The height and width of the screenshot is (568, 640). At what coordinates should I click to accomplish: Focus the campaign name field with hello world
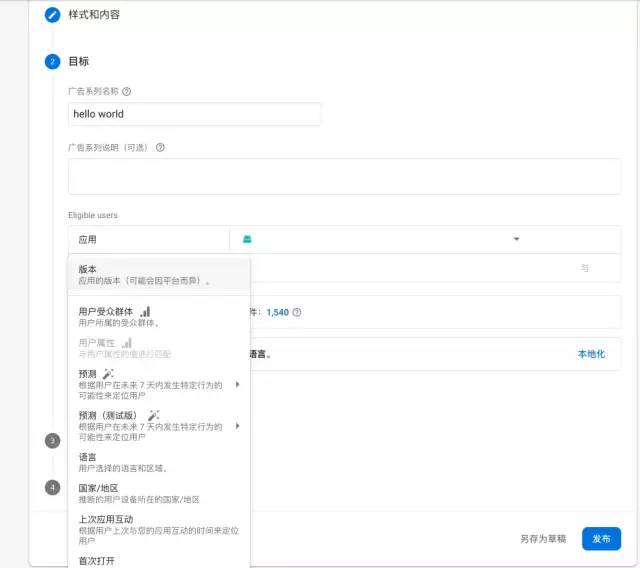click(194, 114)
